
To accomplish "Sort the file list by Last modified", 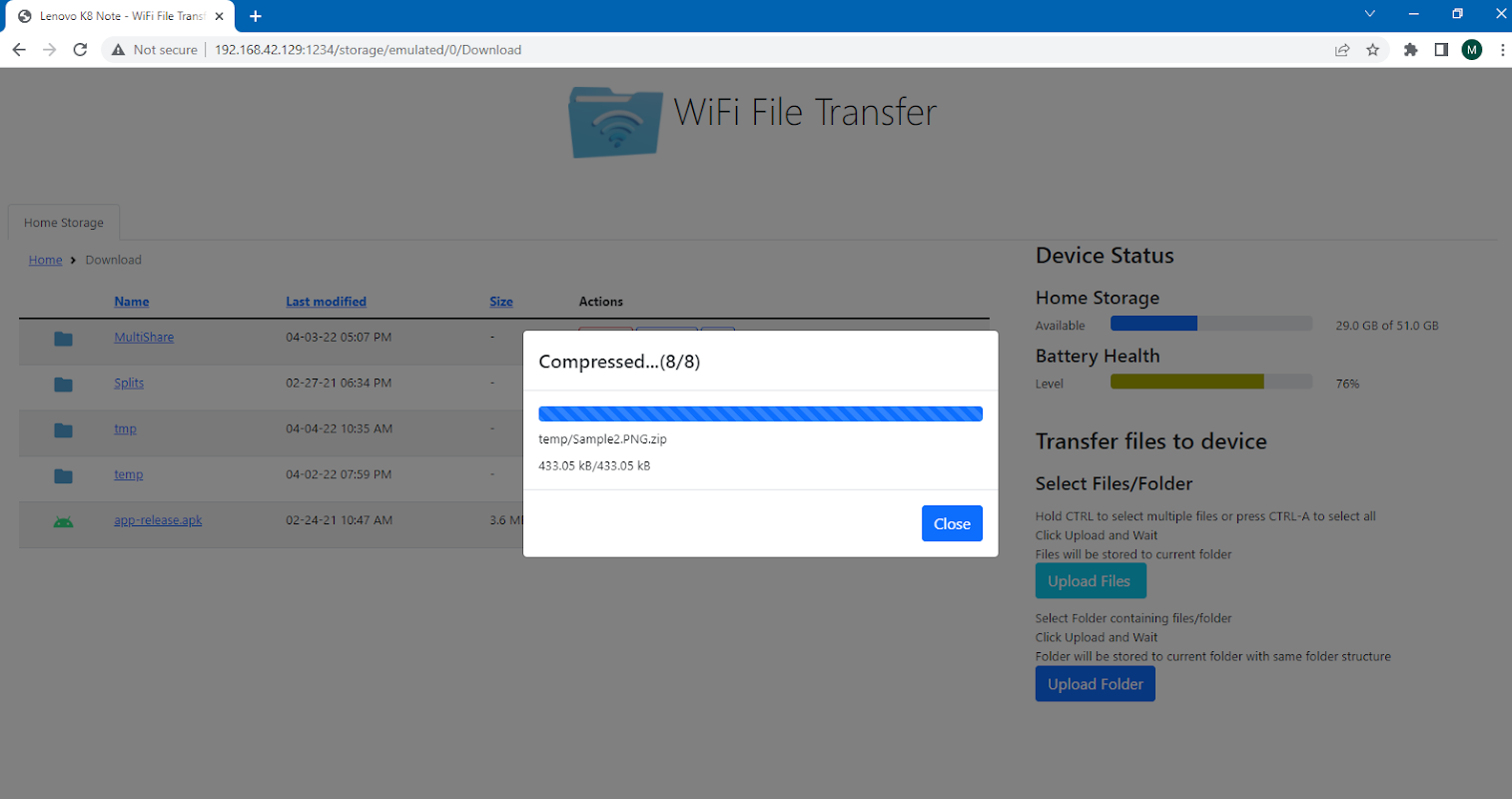I will tap(326, 302).
